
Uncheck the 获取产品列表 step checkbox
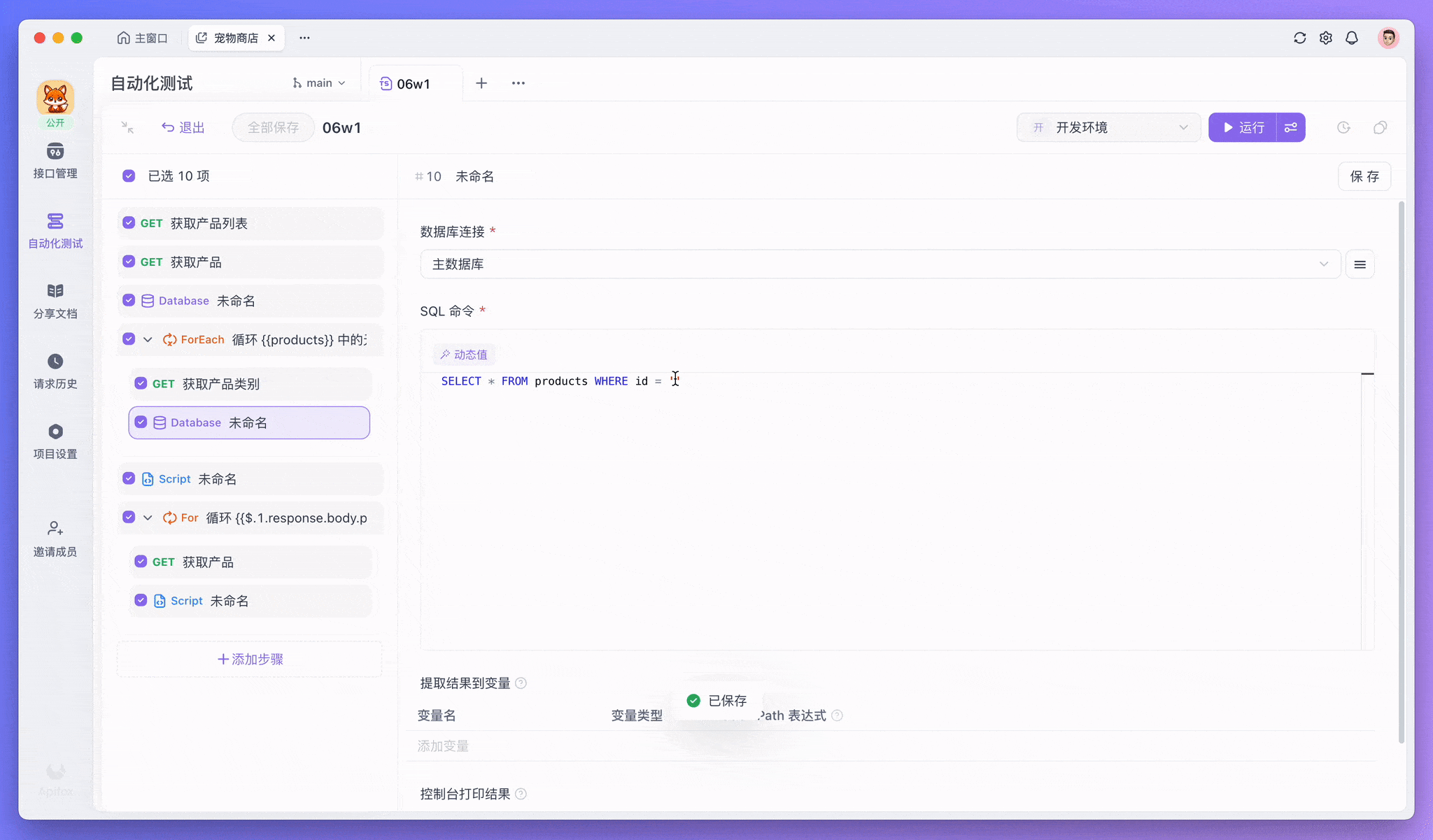[129, 223]
